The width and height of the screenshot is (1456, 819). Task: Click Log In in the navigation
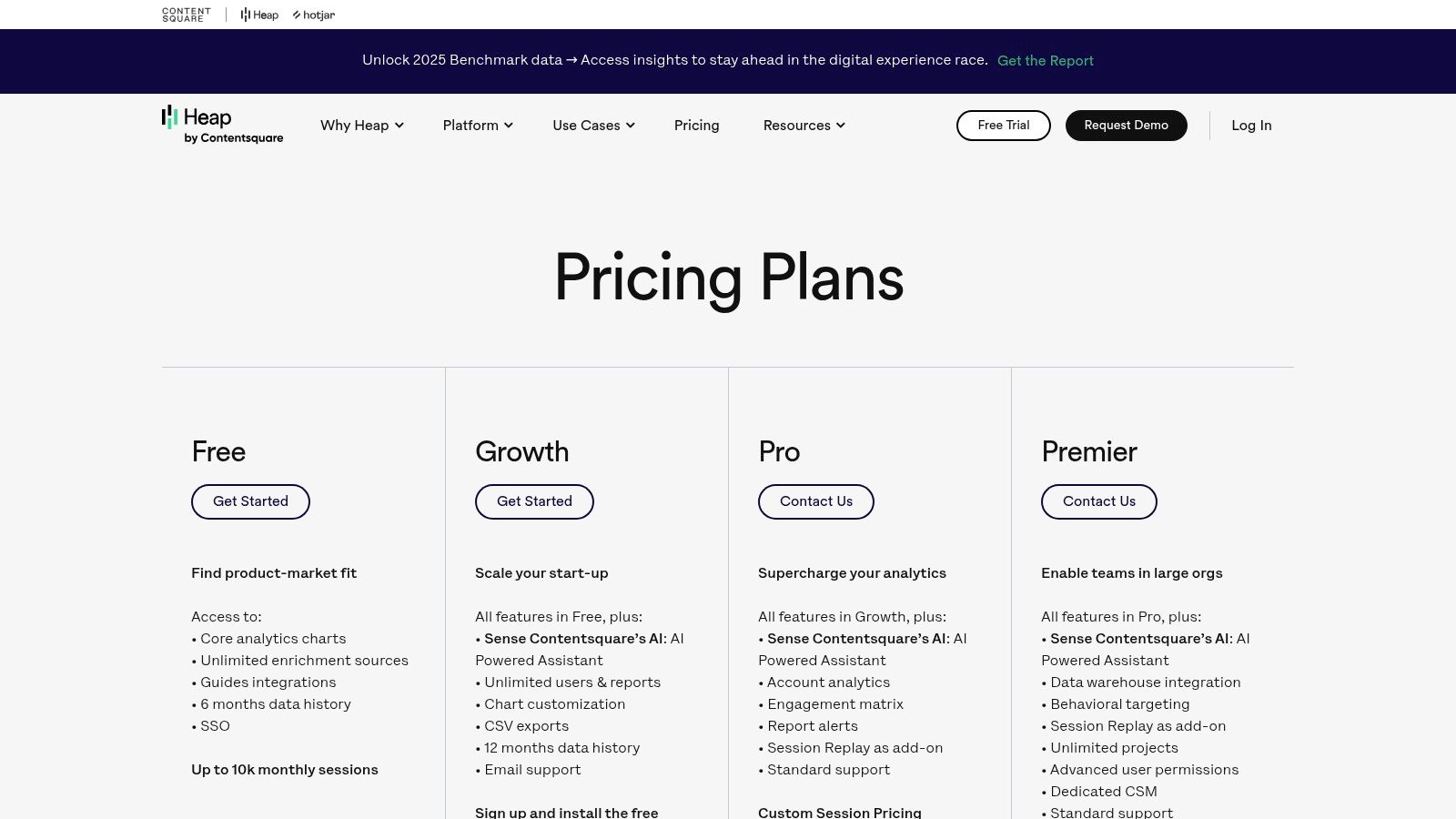[x=1251, y=126]
